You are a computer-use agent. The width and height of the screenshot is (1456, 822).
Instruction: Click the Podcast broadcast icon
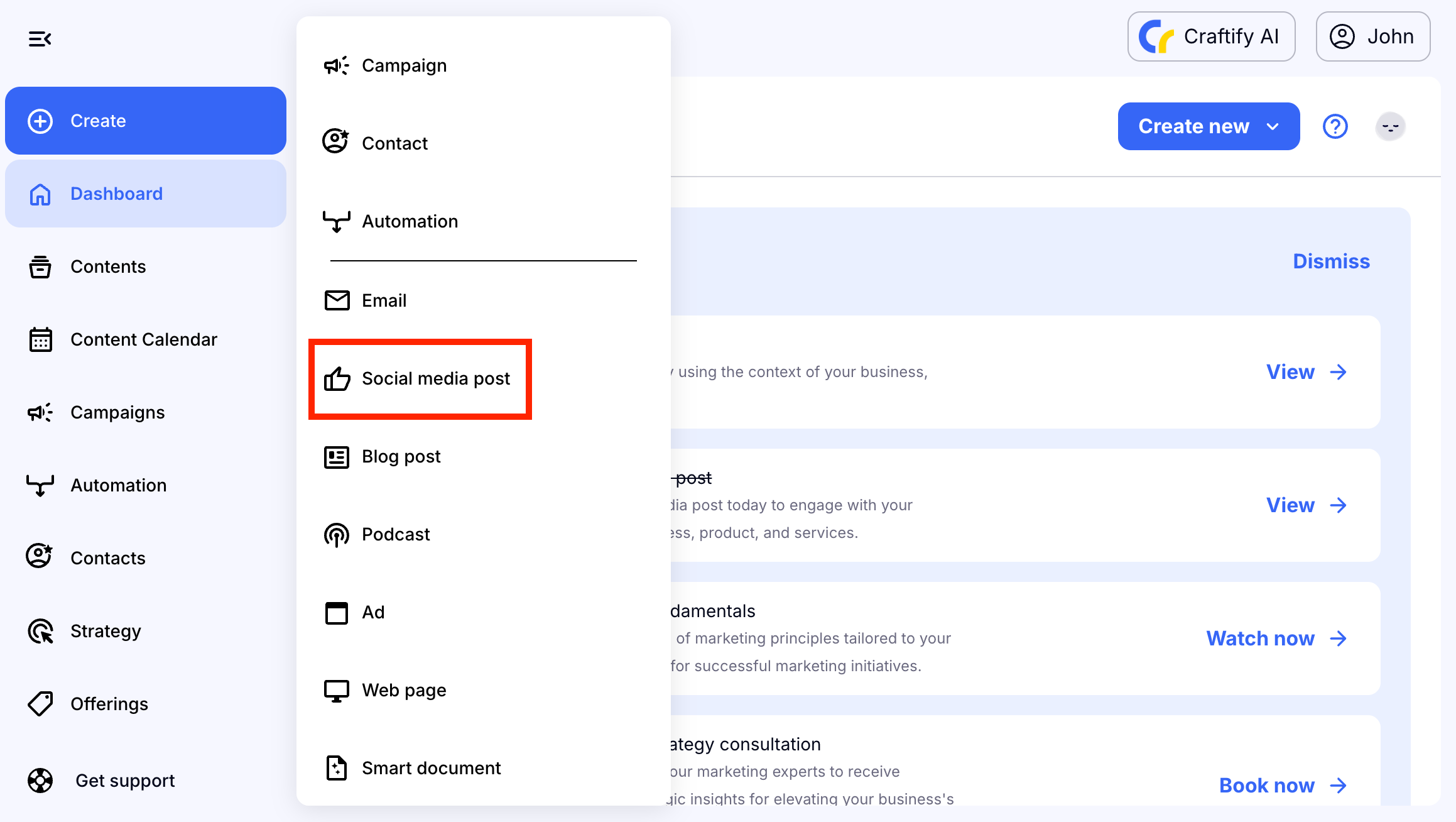click(x=336, y=535)
